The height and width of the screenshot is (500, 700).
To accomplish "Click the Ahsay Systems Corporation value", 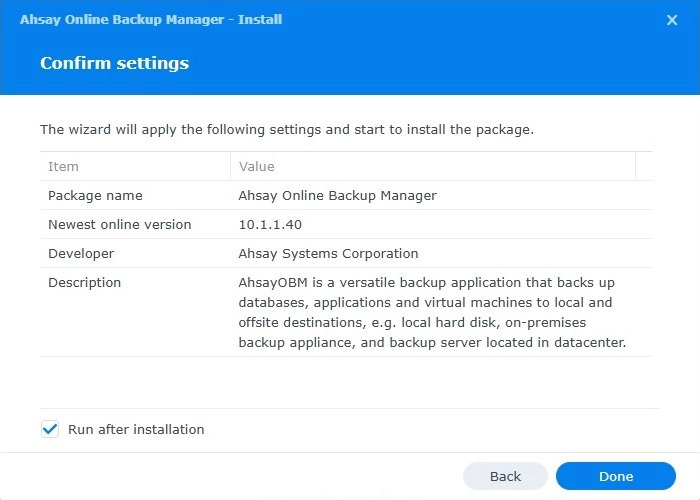I will (328, 253).
